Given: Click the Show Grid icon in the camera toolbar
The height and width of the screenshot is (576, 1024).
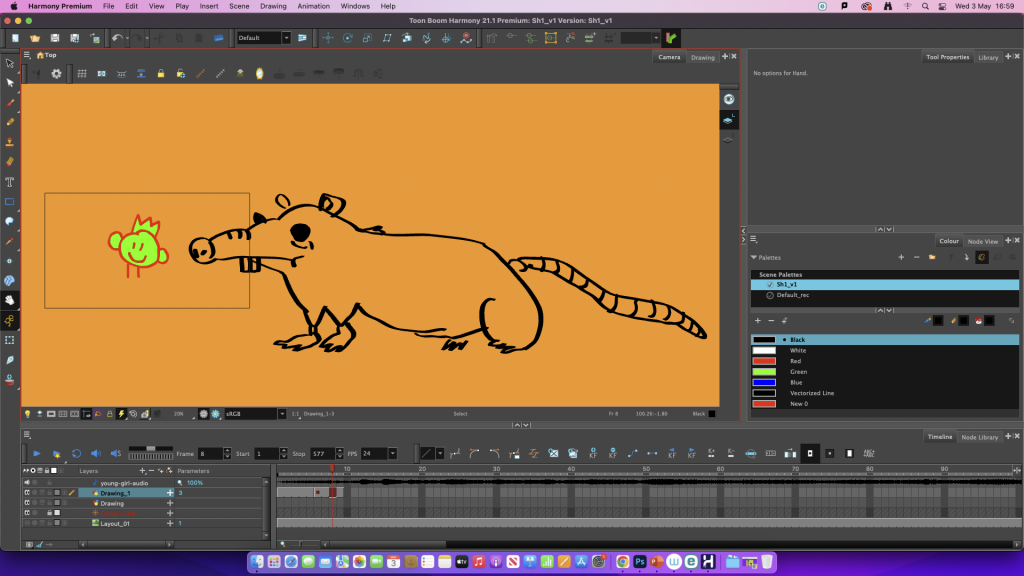Looking at the screenshot, I should (x=82, y=74).
